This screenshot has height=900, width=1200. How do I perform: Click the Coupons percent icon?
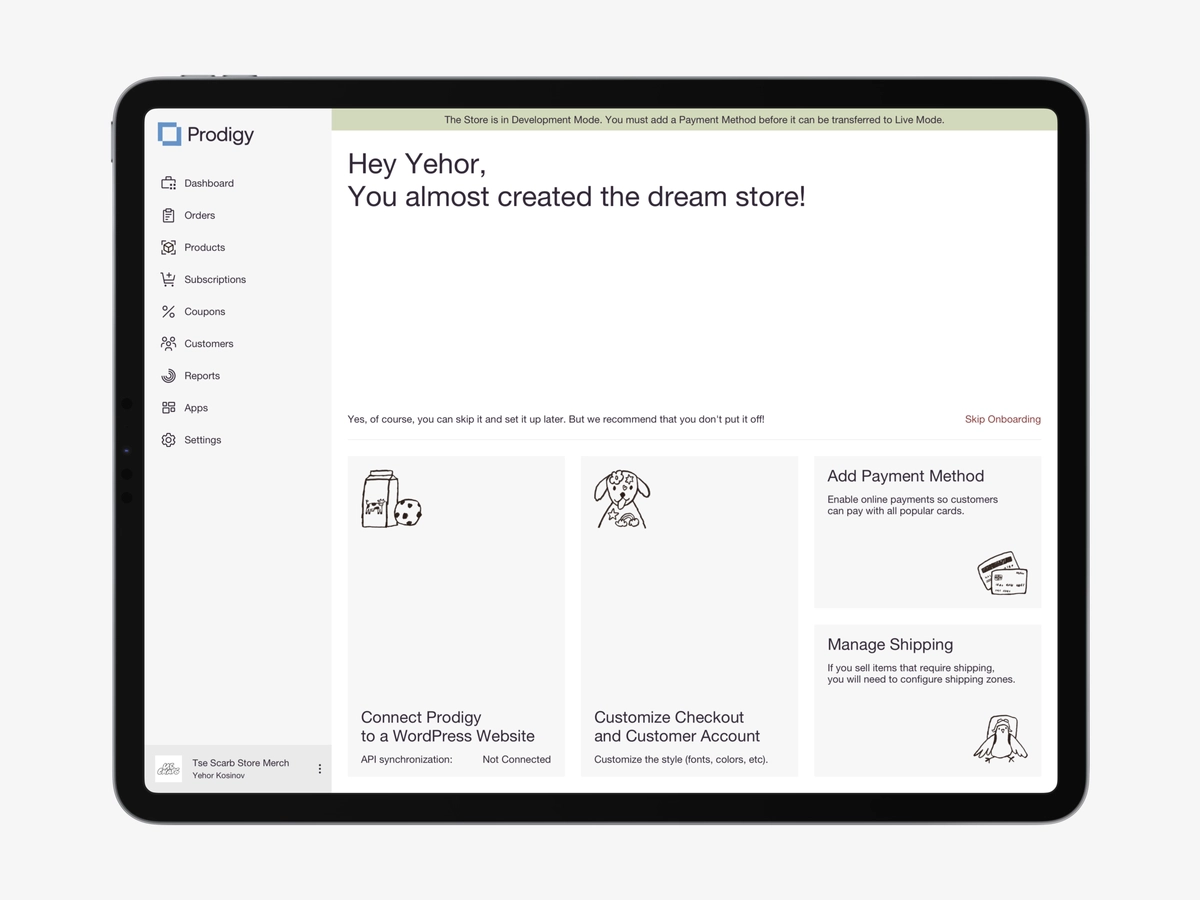(x=168, y=311)
